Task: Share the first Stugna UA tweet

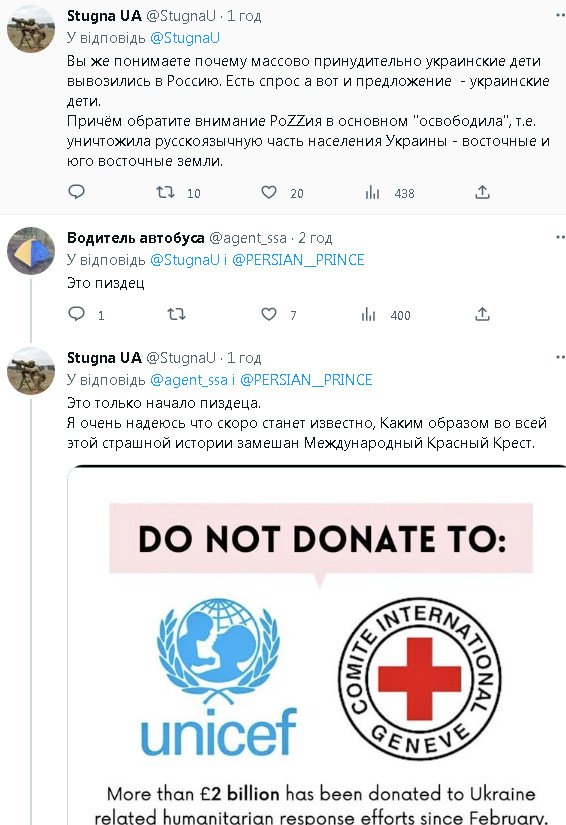Action: tap(482, 192)
